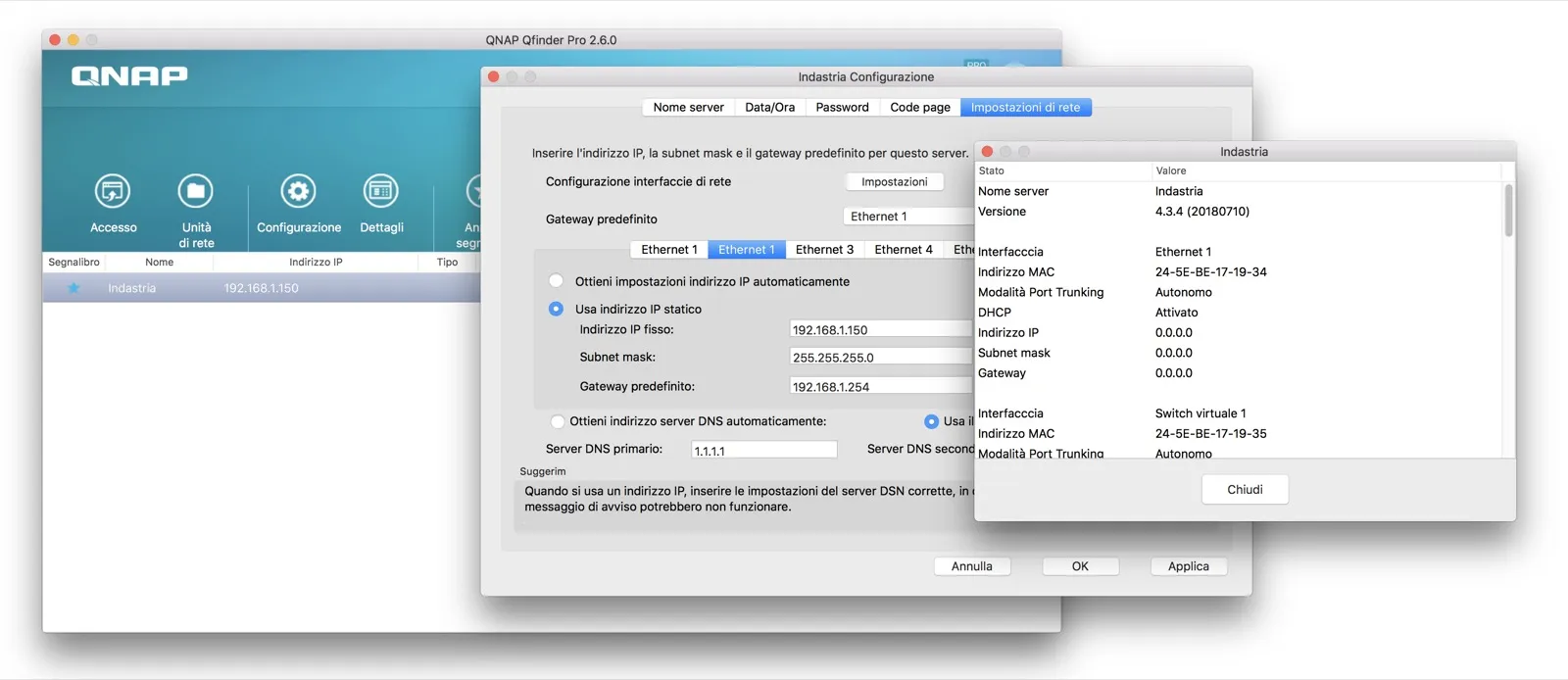
Task: Select Ottieni indirizzo server DNS automaticamente
Action: click(x=557, y=421)
